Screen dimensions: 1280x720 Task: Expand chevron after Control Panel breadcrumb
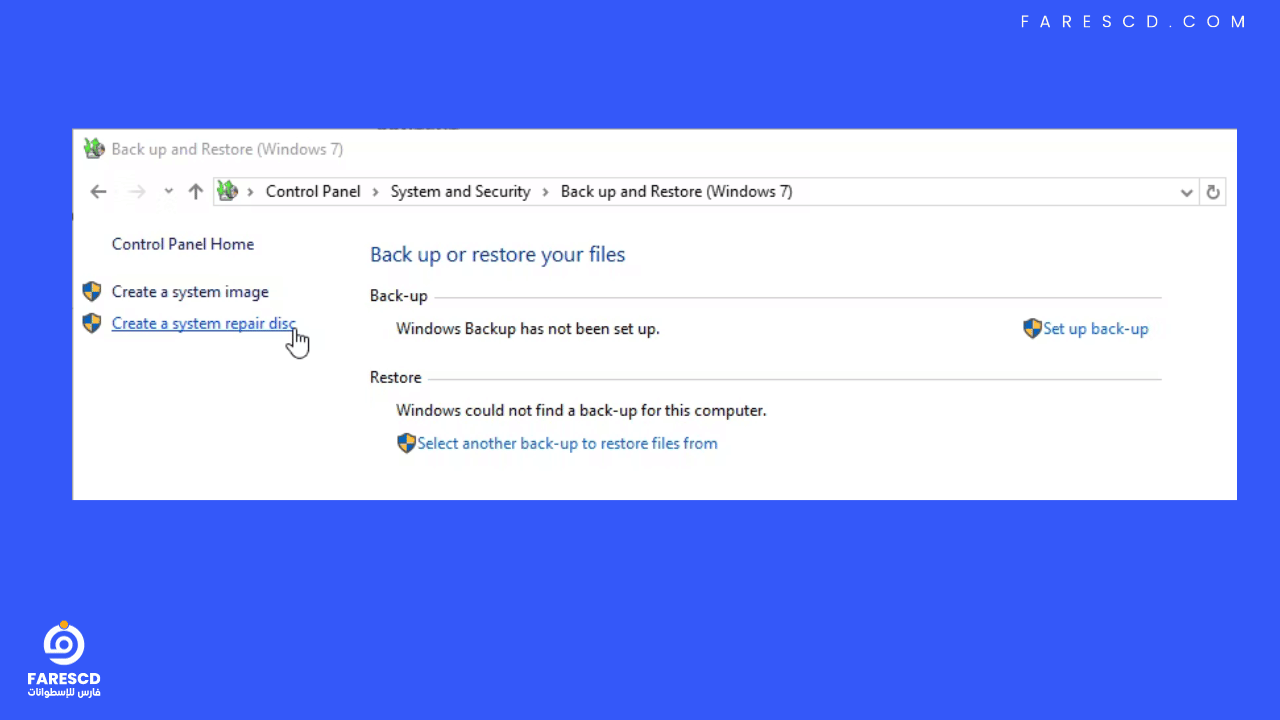376,192
